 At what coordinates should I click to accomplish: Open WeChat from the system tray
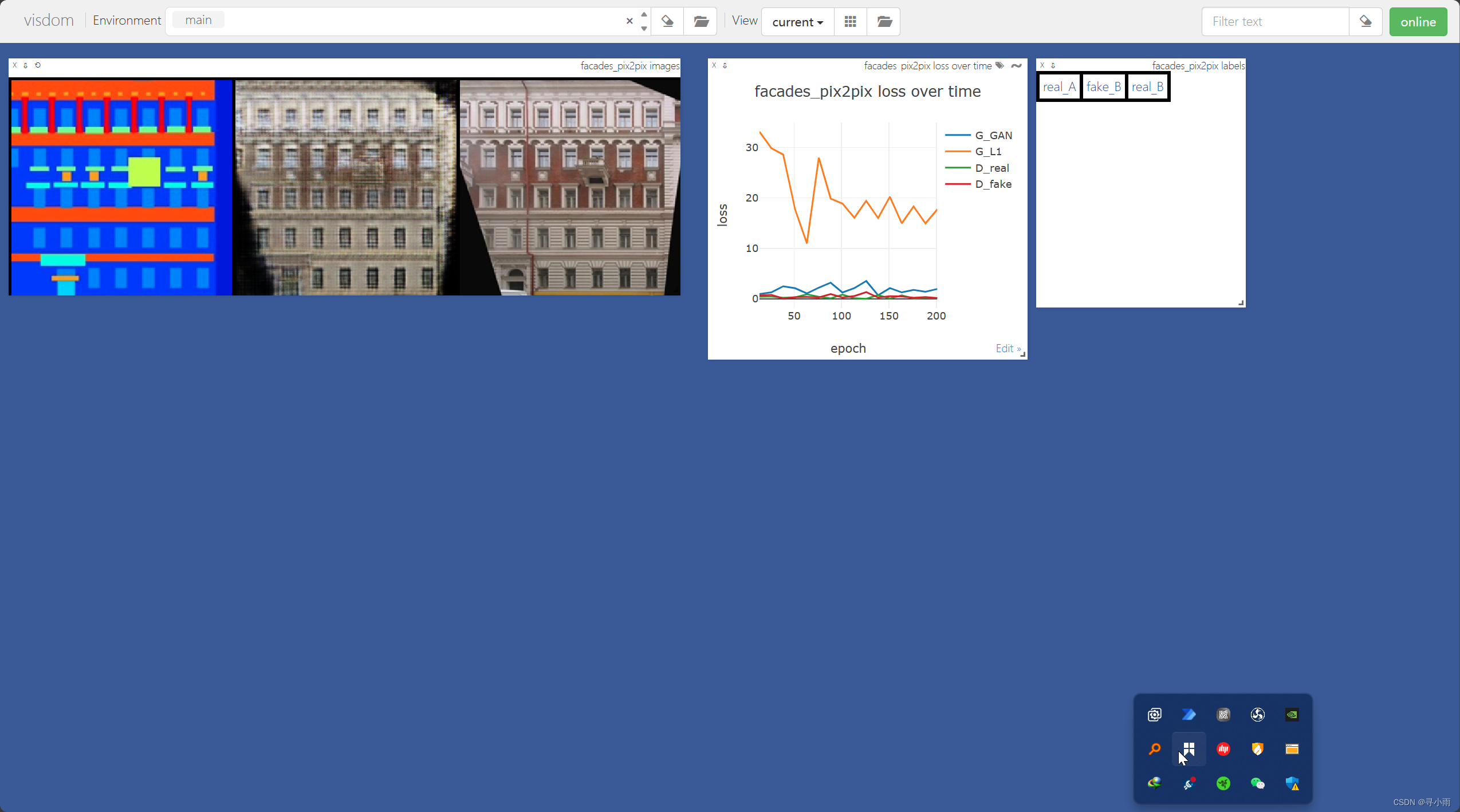[1257, 783]
